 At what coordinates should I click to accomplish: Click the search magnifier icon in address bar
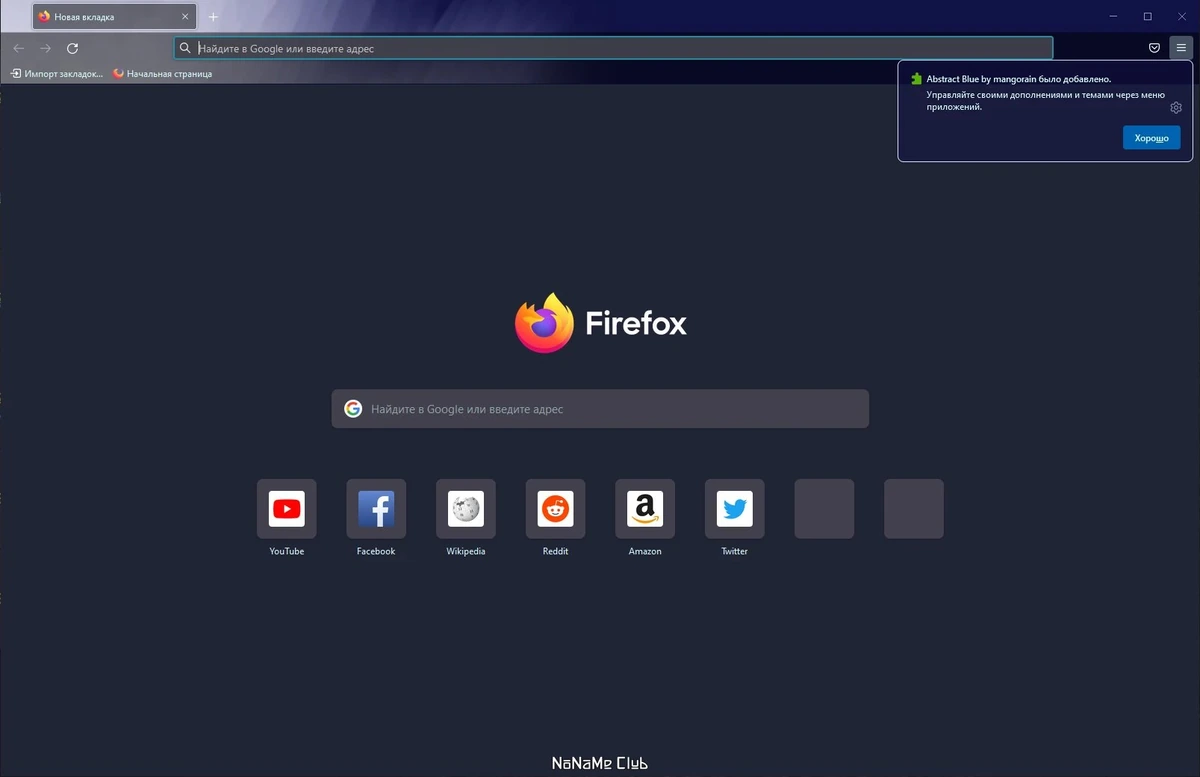pyautogui.click(x=185, y=48)
